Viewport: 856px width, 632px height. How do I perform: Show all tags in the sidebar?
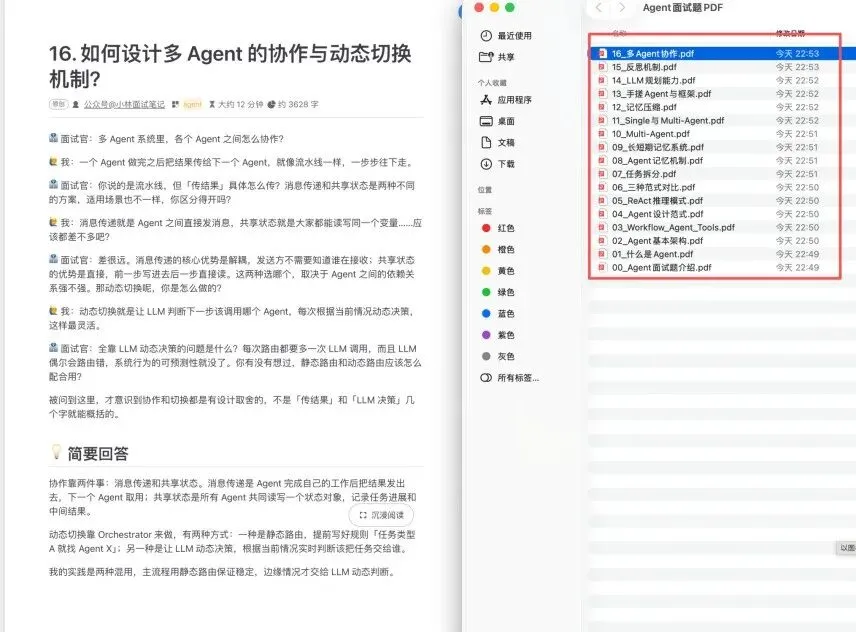pyautogui.click(x=509, y=378)
